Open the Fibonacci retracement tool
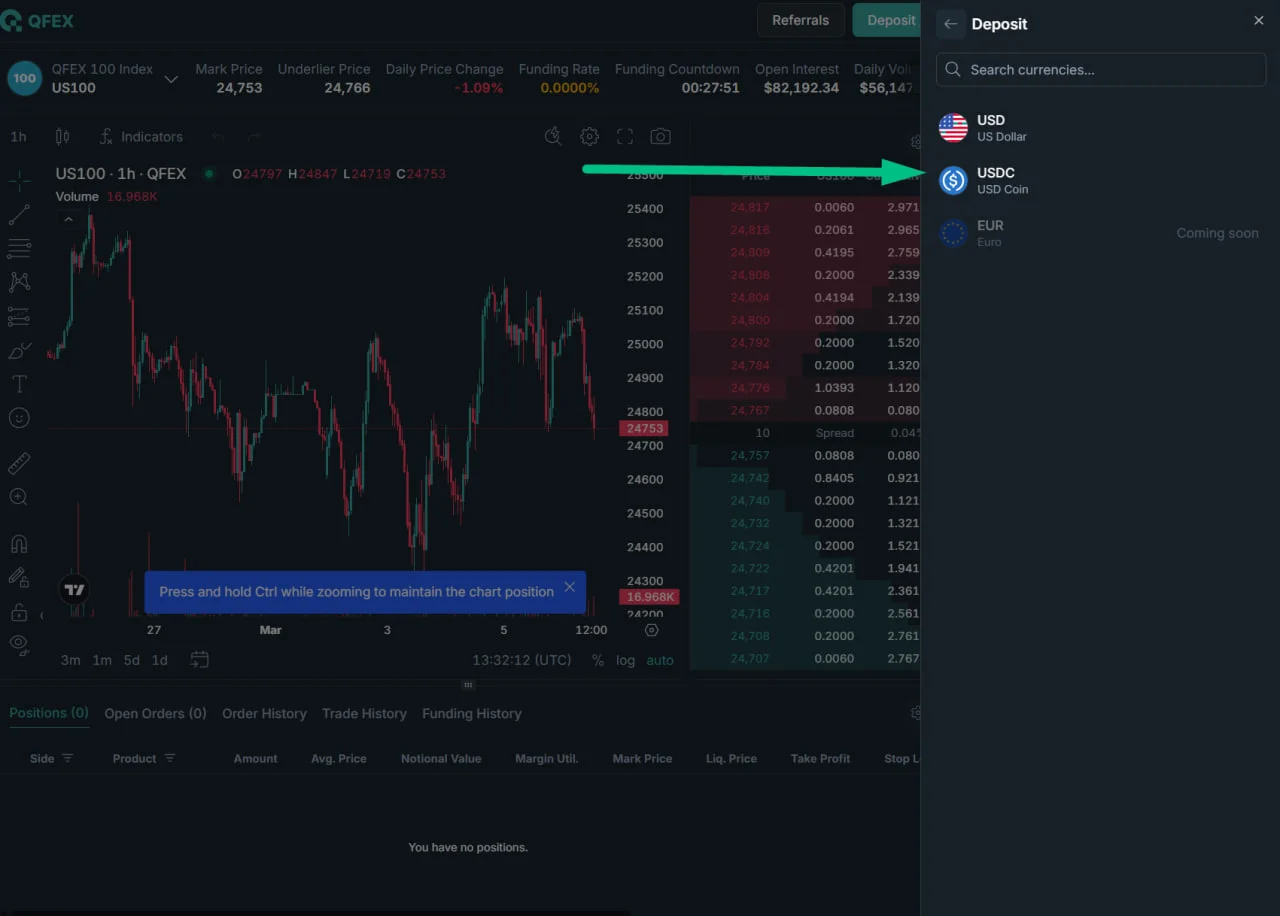This screenshot has height=916, width=1280. point(19,248)
